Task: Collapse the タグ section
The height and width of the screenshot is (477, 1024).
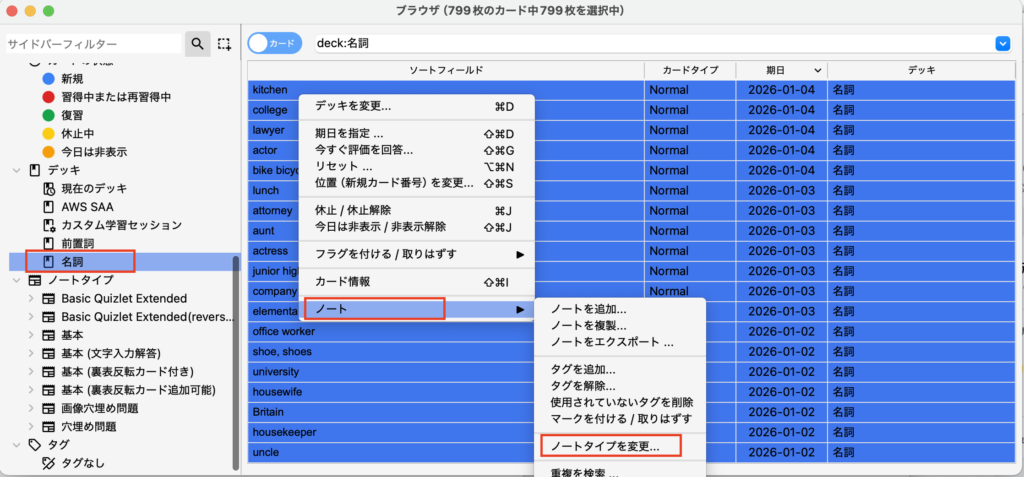Action: click(x=16, y=445)
